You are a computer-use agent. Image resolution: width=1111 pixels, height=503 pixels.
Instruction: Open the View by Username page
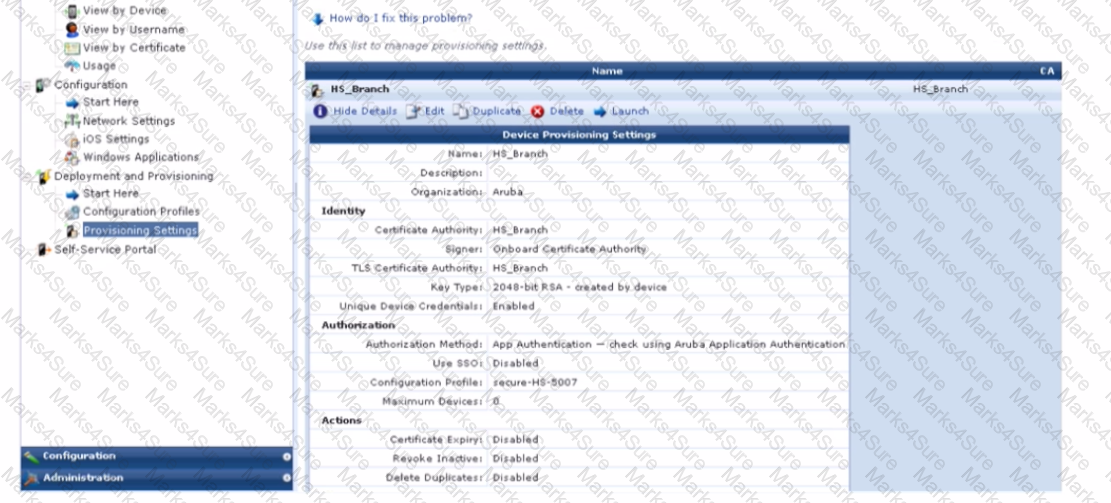coord(133,30)
